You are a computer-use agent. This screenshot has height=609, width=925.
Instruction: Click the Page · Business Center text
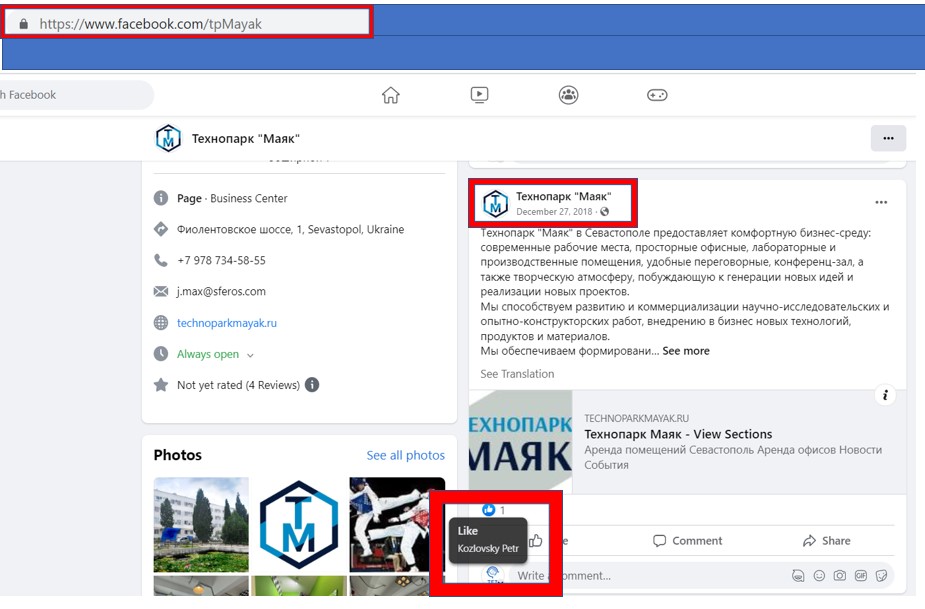coord(232,198)
